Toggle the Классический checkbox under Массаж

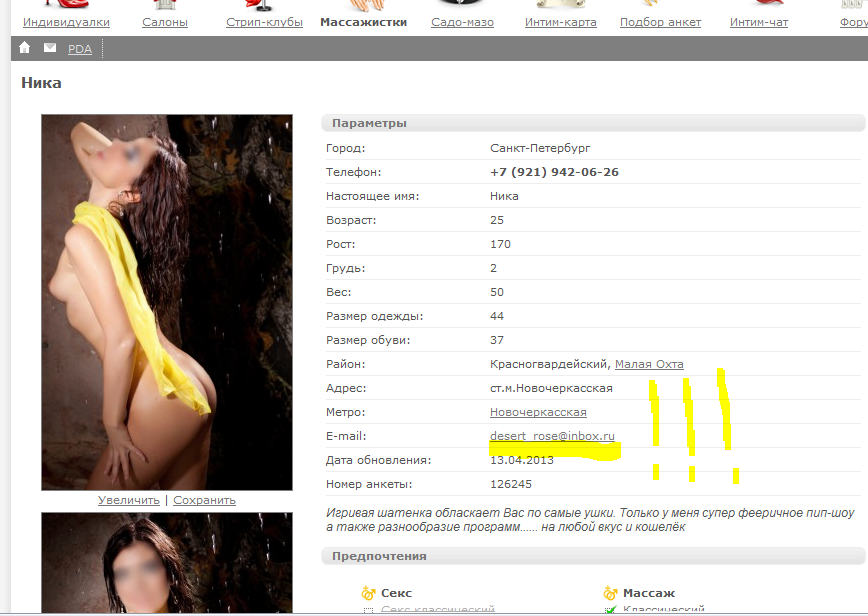pyautogui.click(x=610, y=610)
